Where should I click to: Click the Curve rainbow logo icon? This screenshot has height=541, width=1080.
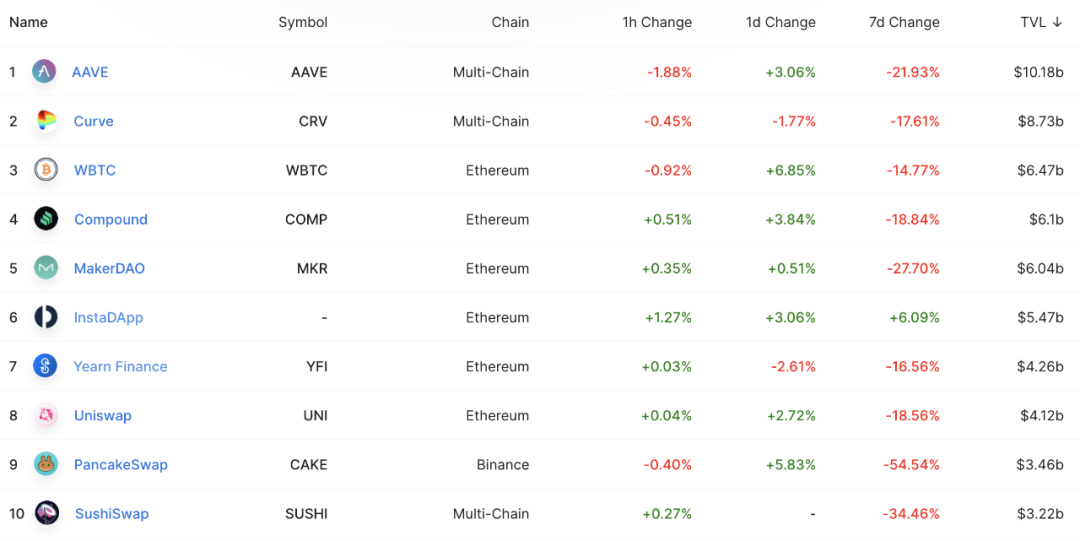[x=46, y=121]
